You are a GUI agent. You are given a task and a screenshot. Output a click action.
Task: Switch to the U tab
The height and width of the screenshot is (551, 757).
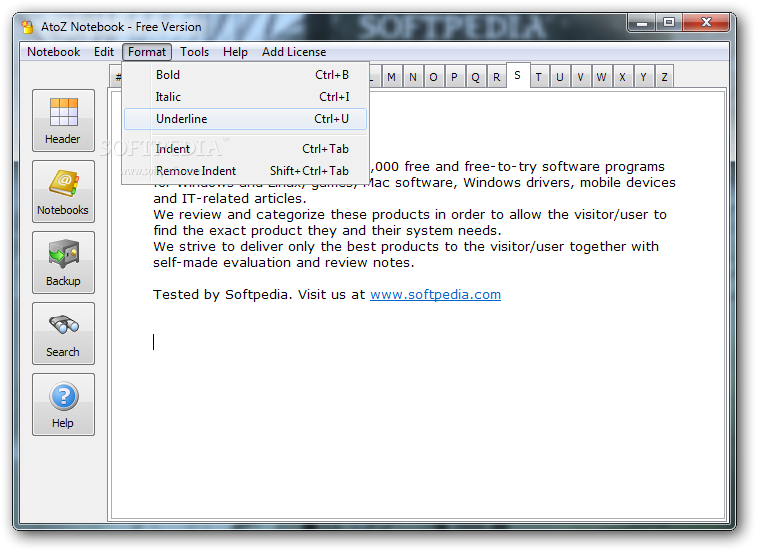point(560,77)
